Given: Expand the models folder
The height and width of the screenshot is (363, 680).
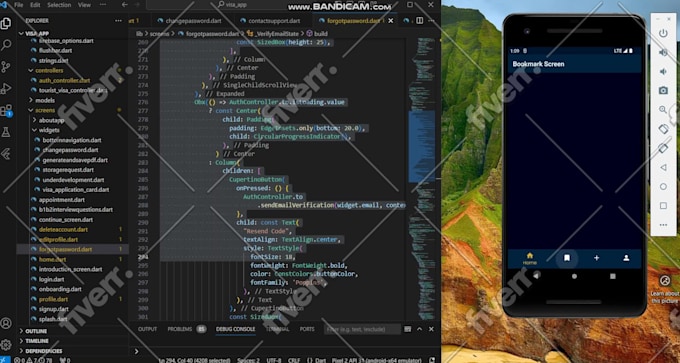Looking at the screenshot, I should coord(45,100).
